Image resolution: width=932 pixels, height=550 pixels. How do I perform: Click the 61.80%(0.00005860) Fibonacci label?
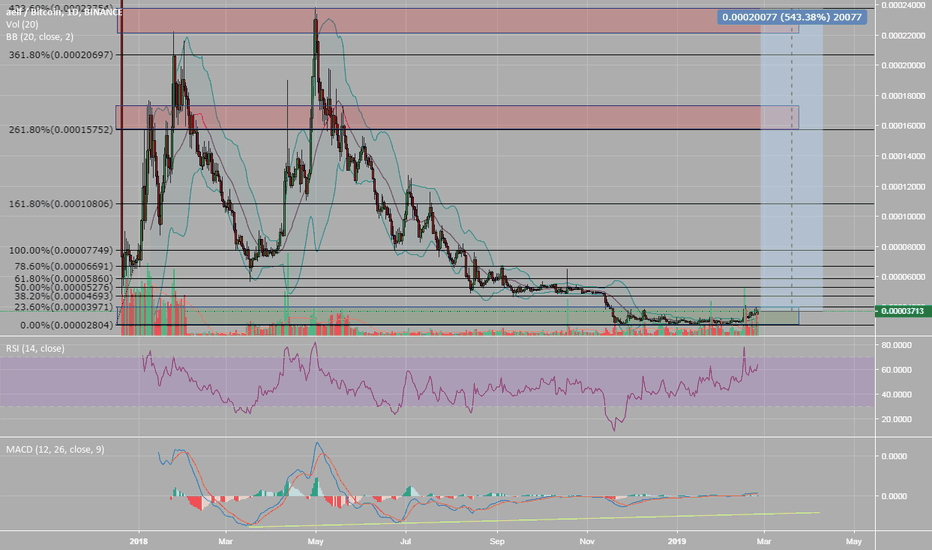coord(64,278)
